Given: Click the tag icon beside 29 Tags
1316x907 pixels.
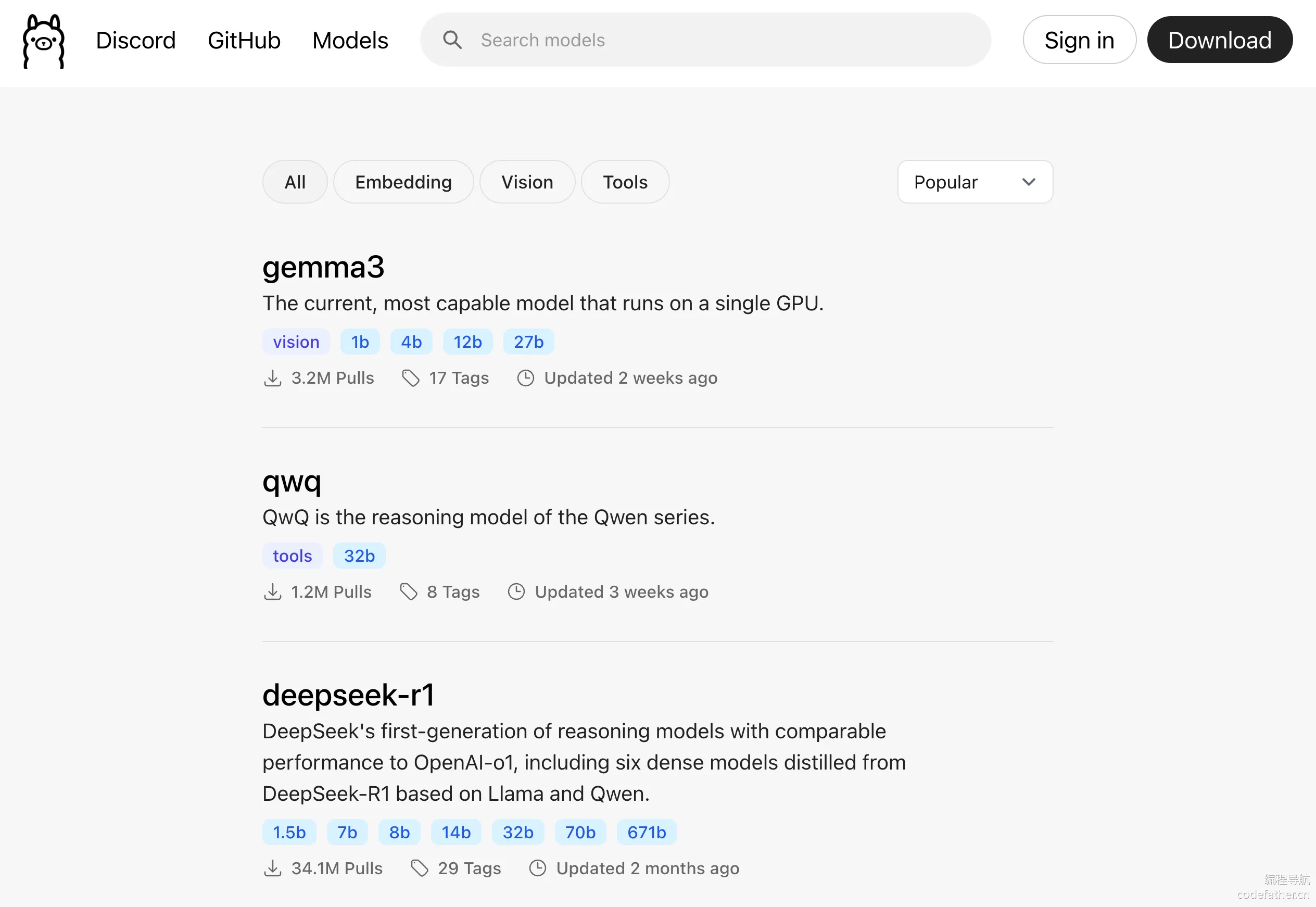Looking at the screenshot, I should tap(420, 868).
